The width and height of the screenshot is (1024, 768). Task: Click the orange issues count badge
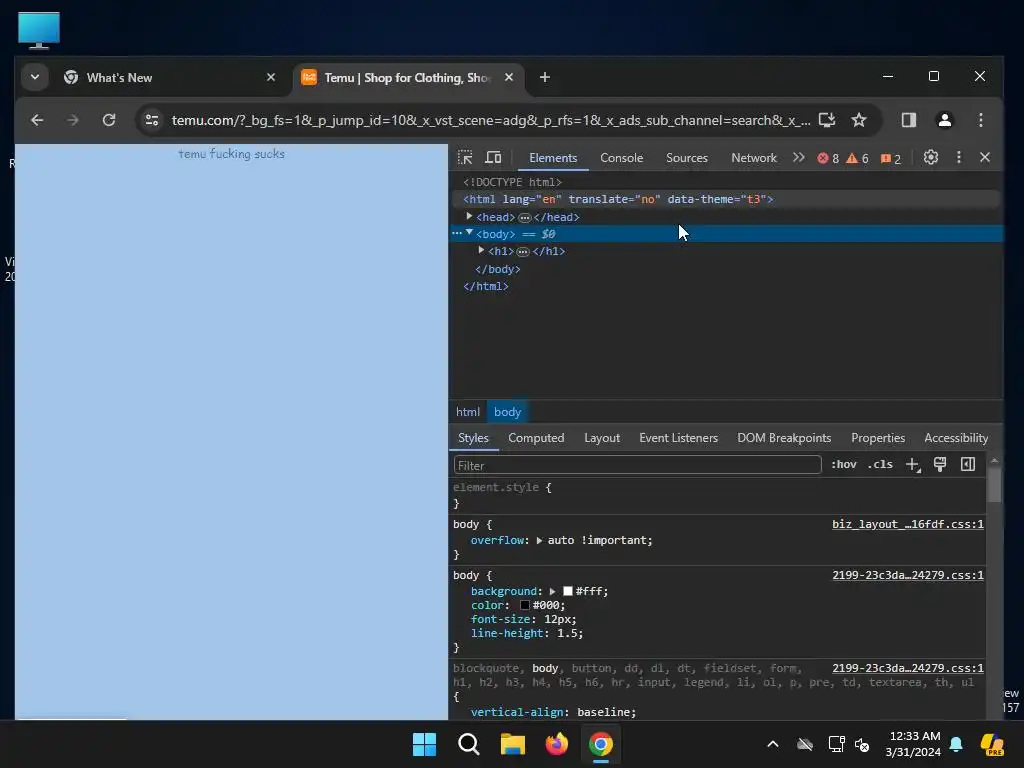click(x=891, y=158)
